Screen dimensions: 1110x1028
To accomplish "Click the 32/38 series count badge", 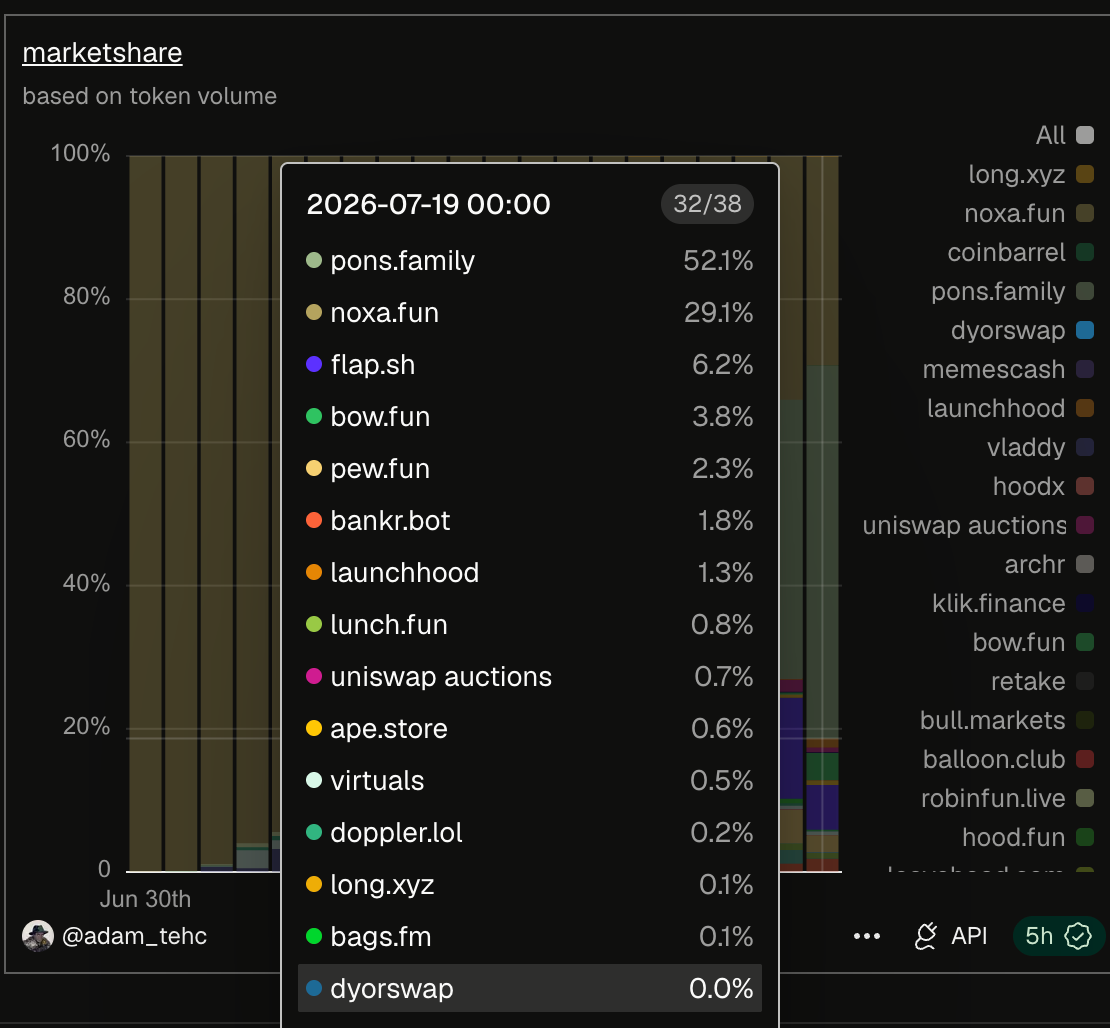I will click(706, 204).
